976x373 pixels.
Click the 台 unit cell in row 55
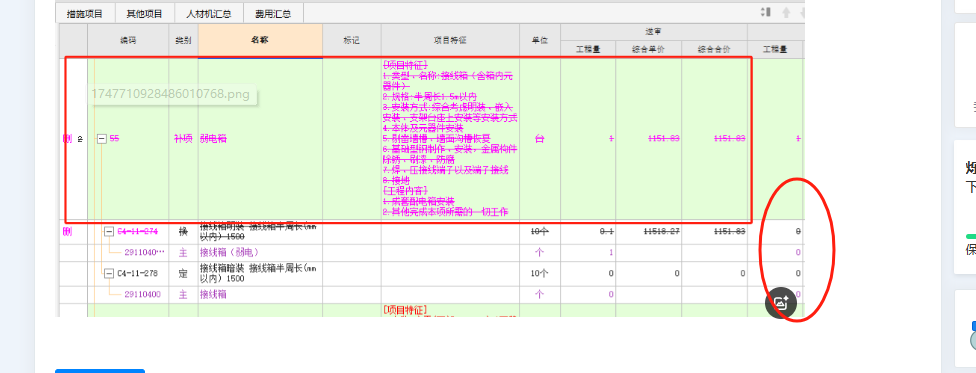tap(540, 139)
